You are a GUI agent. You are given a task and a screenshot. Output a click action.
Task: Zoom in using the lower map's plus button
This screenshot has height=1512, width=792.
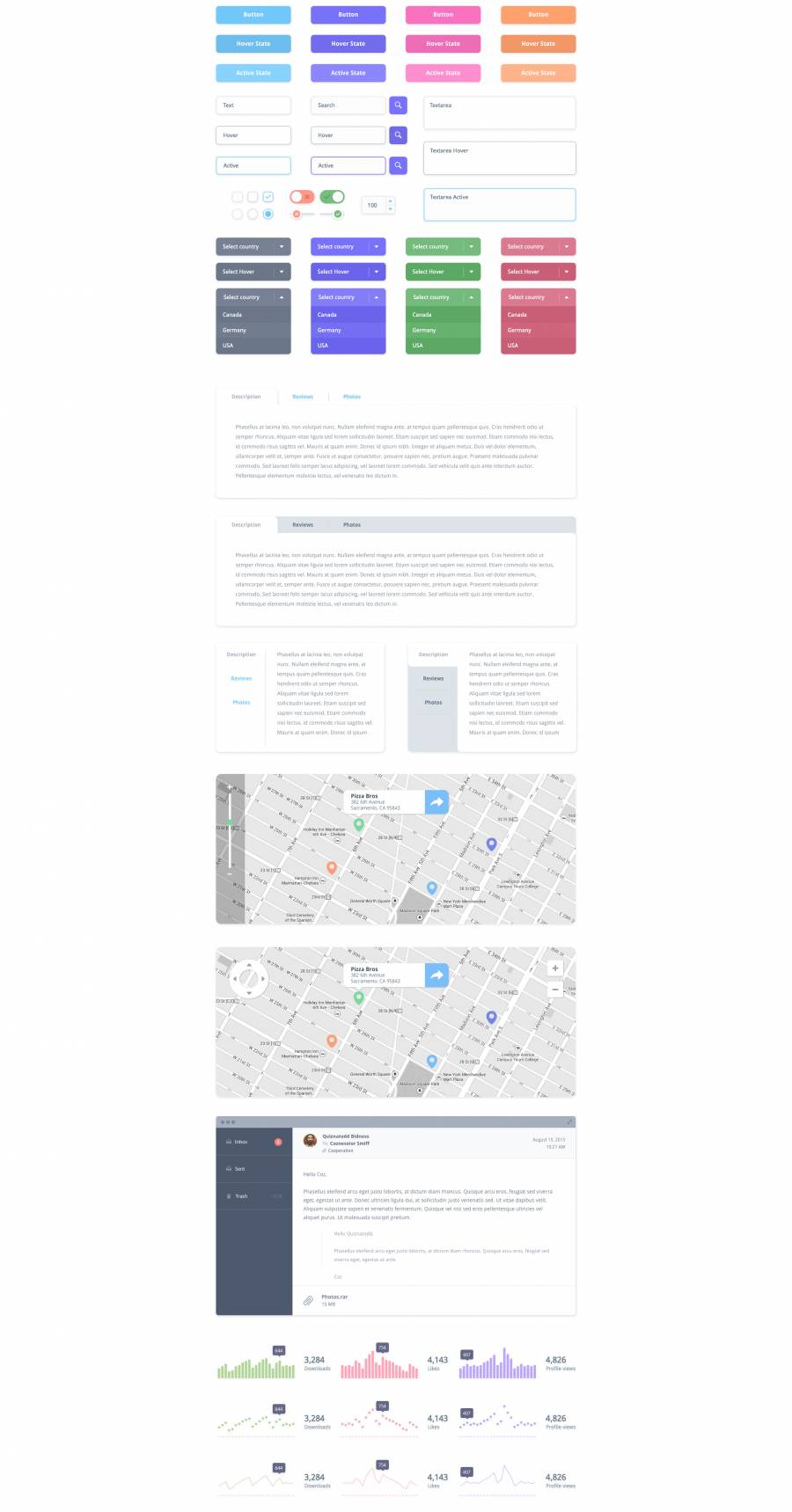coord(555,968)
